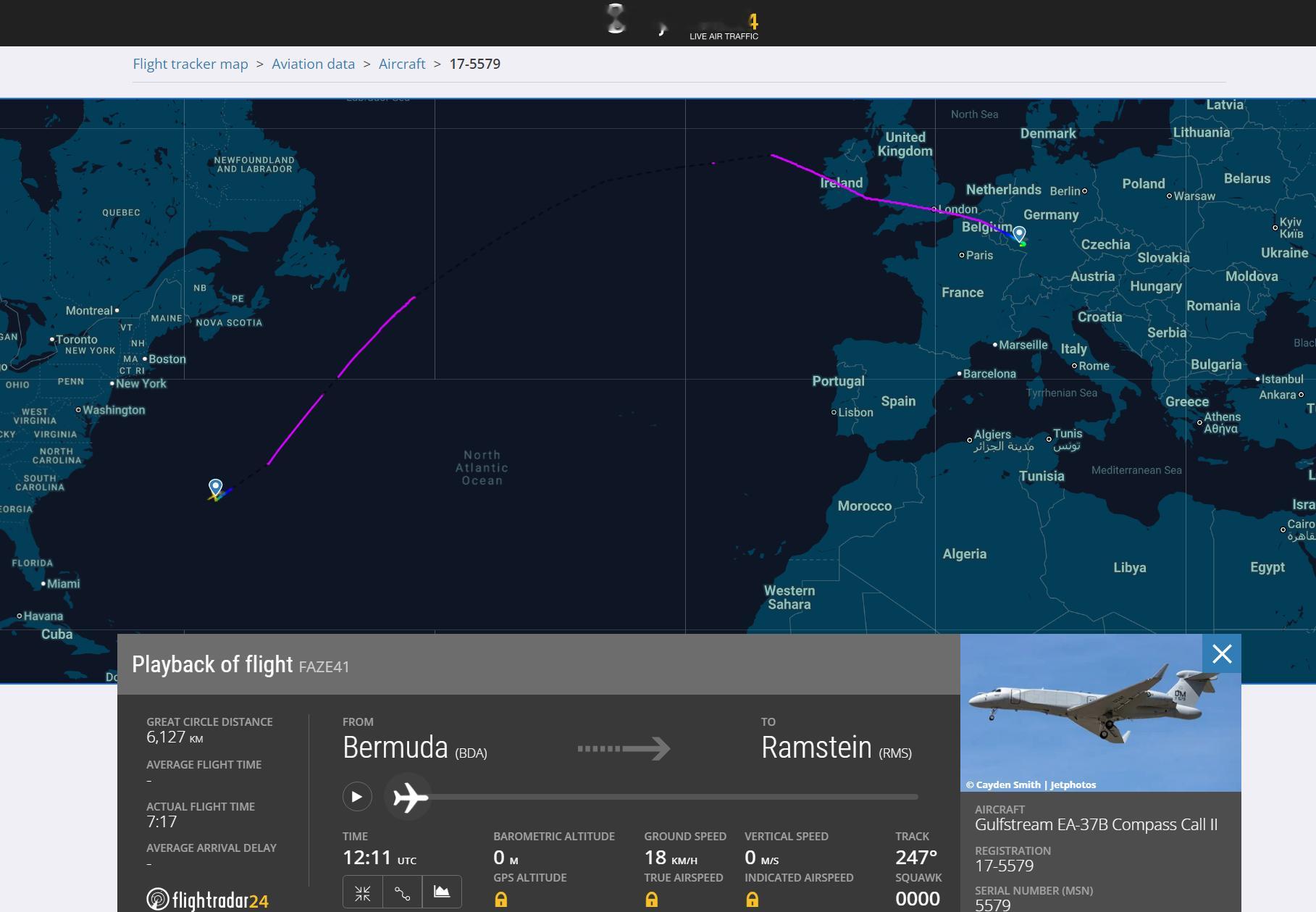Open the EA-37B aircraft photo
The width and height of the screenshot is (1316, 912).
(x=1101, y=713)
